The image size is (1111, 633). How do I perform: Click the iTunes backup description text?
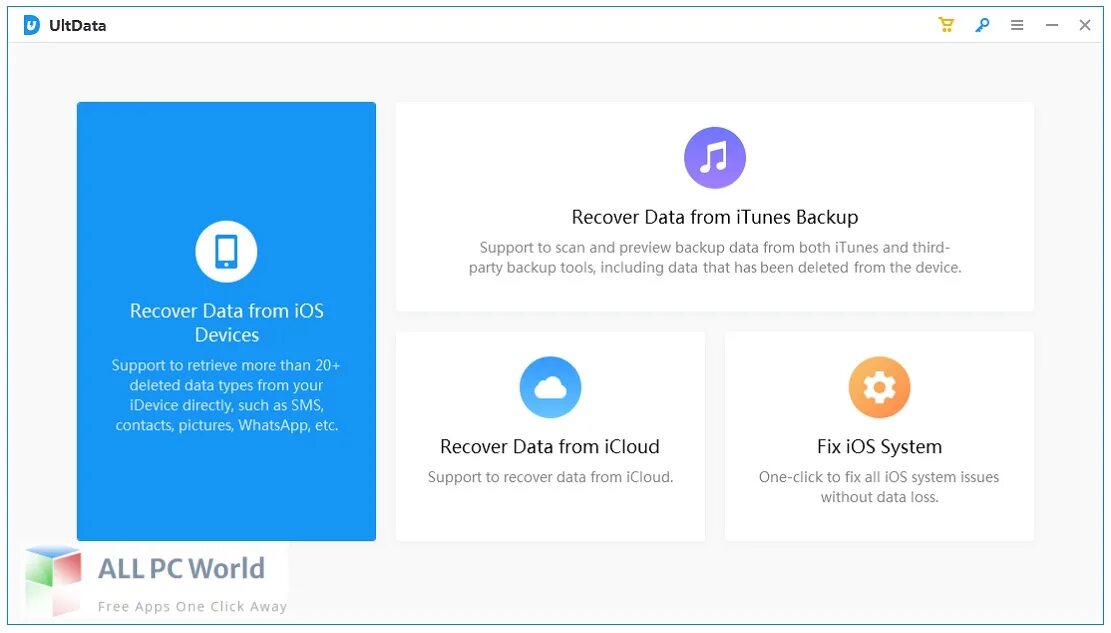pos(714,257)
